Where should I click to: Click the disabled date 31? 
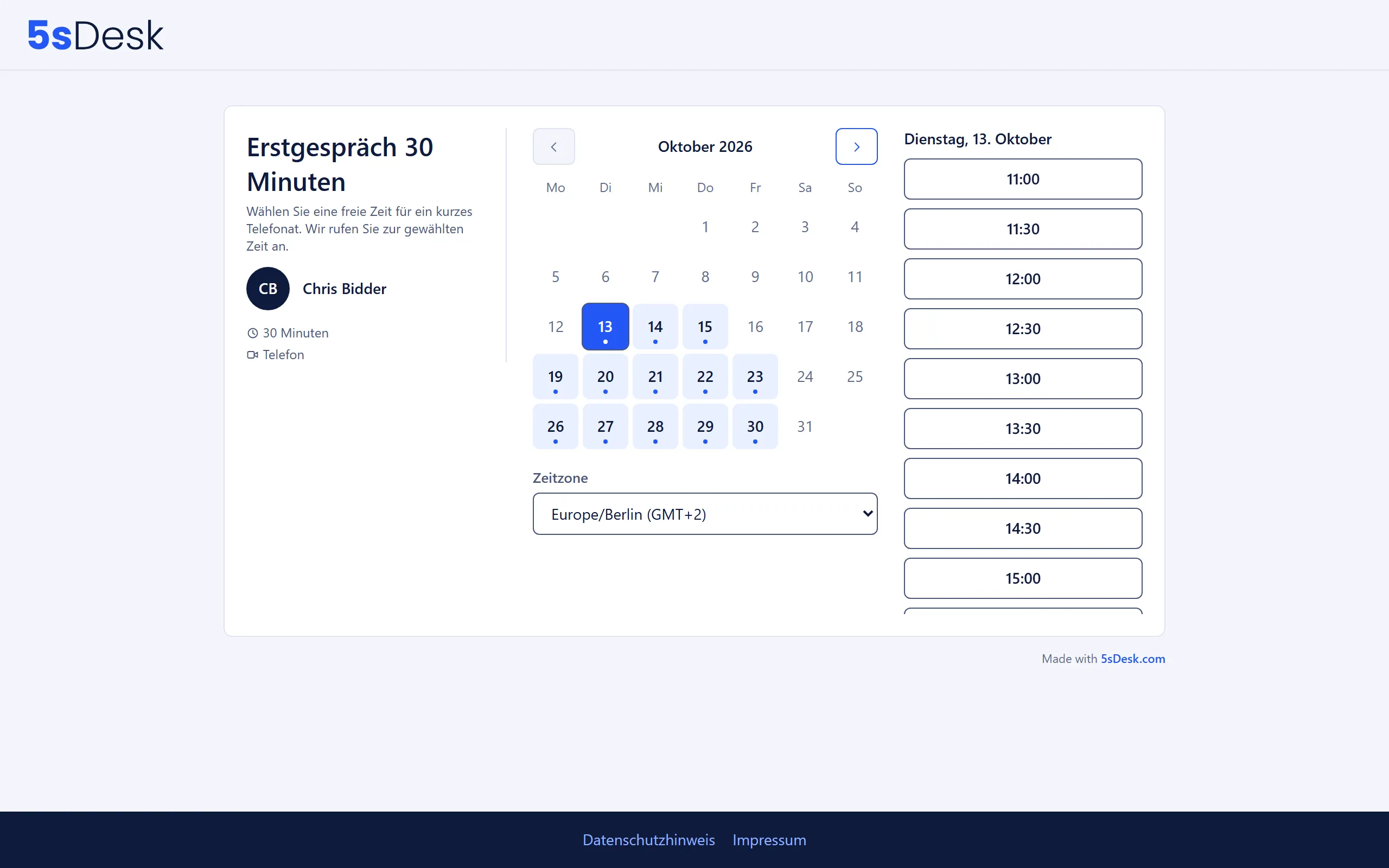(x=805, y=426)
